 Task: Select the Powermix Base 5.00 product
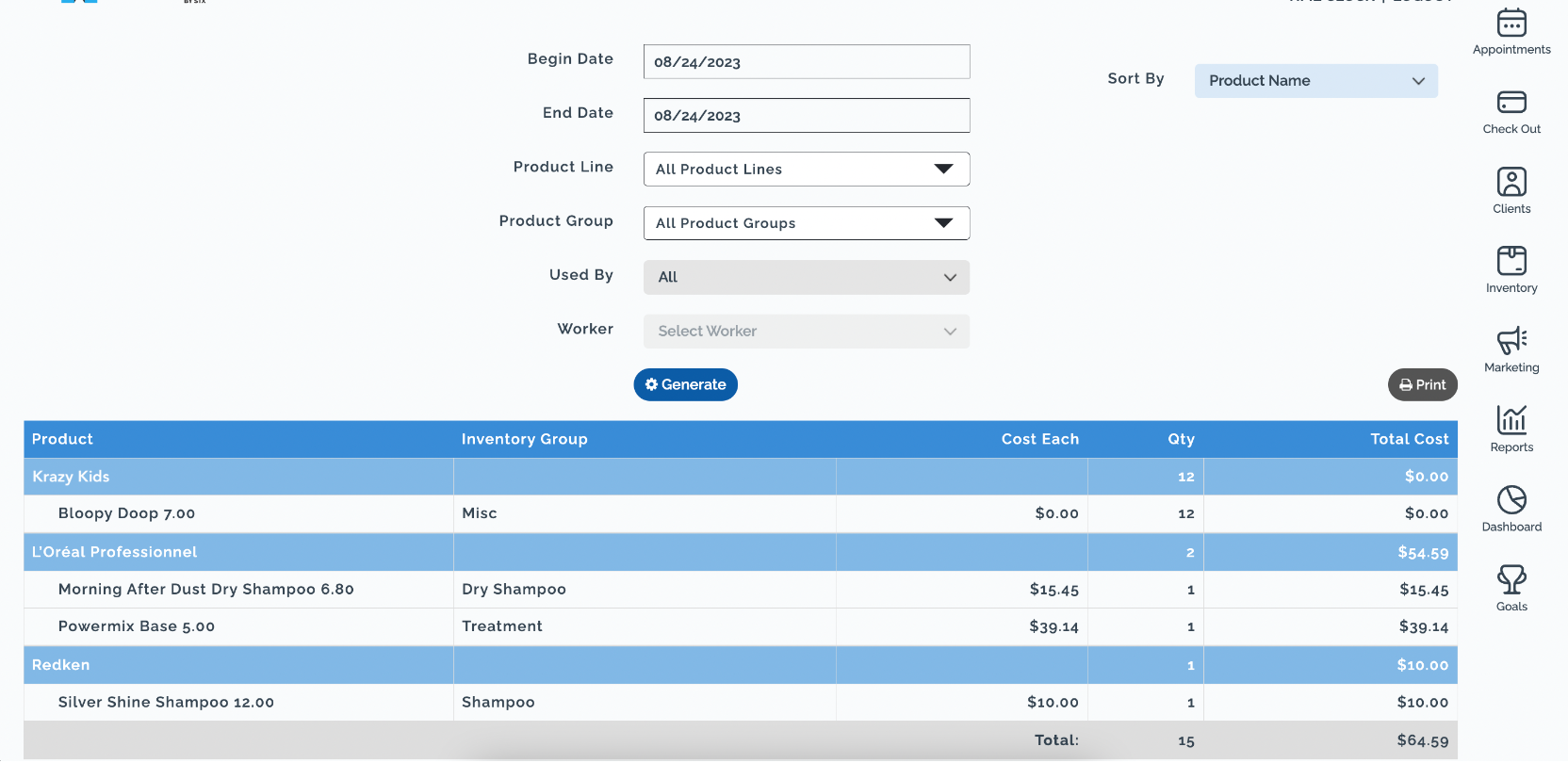point(137,626)
